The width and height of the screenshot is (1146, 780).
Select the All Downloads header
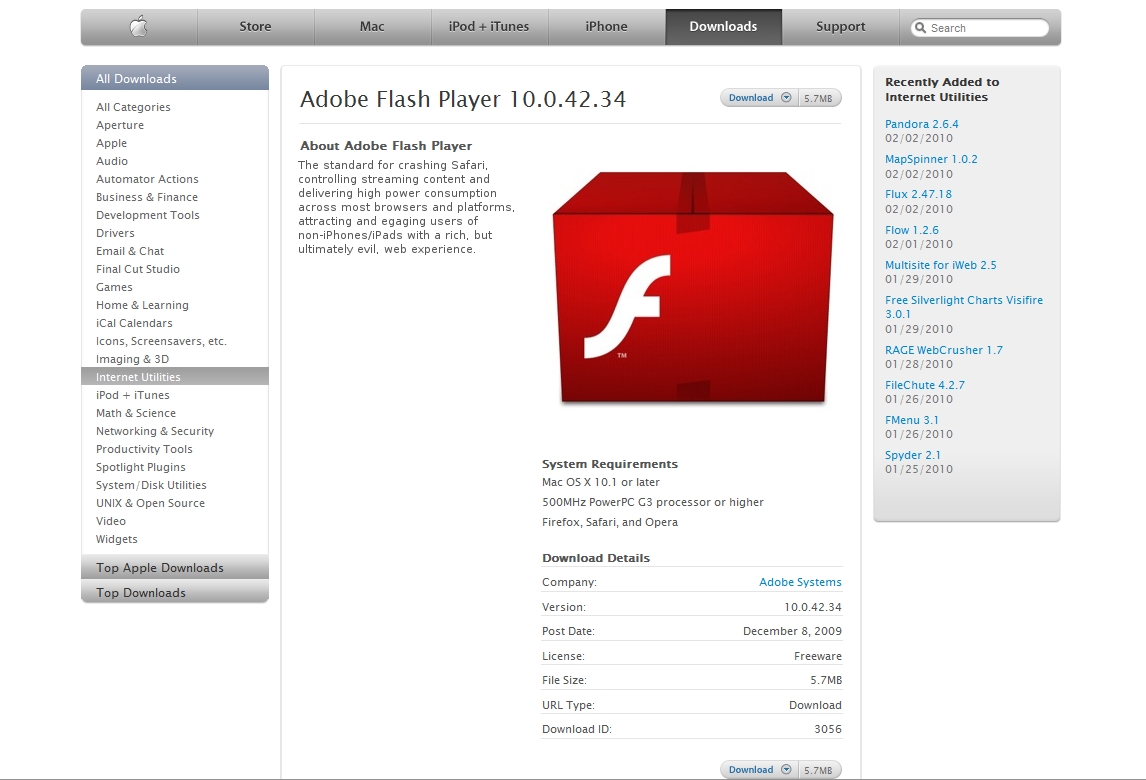click(x=175, y=78)
